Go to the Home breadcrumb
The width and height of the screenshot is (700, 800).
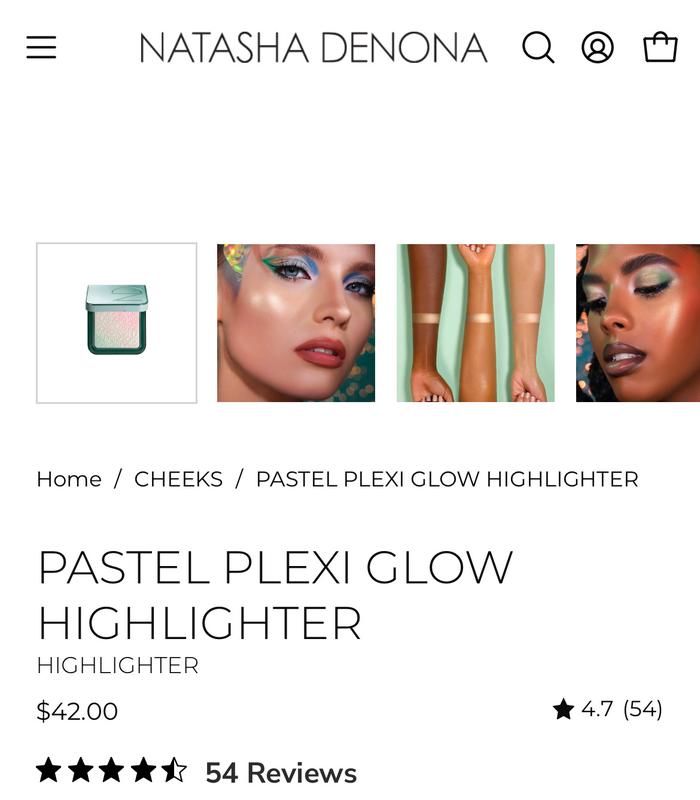tap(69, 480)
